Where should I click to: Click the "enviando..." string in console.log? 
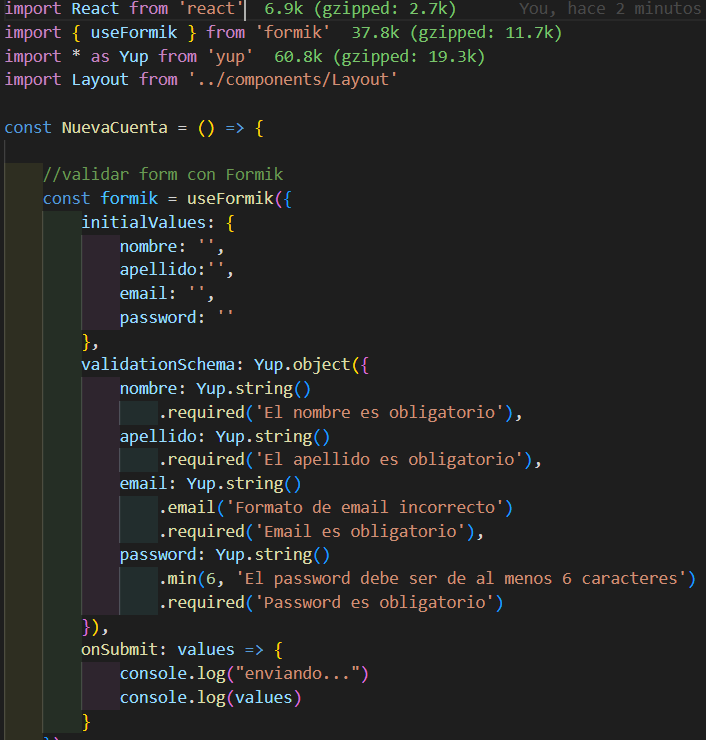point(298,673)
